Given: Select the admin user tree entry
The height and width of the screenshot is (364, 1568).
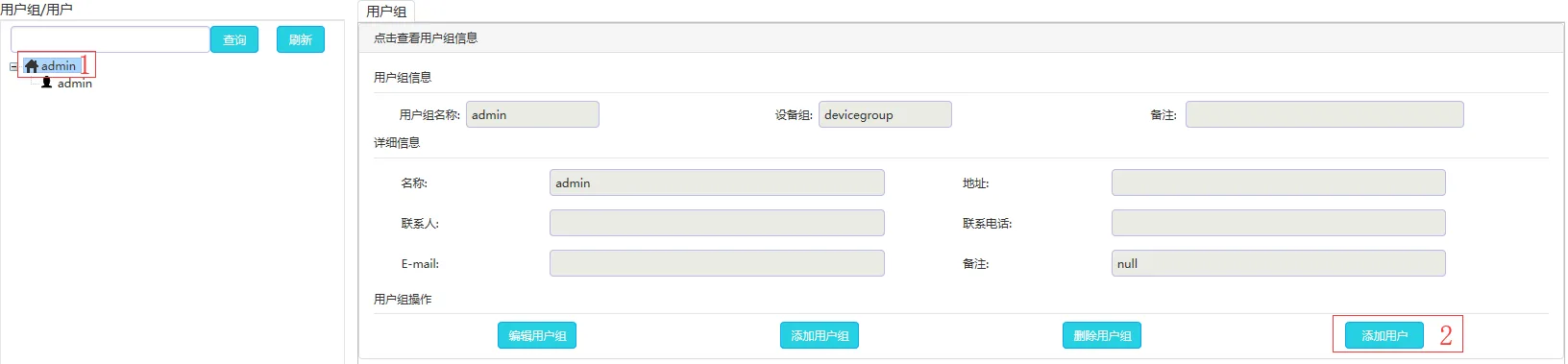Looking at the screenshot, I should pos(74,84).
